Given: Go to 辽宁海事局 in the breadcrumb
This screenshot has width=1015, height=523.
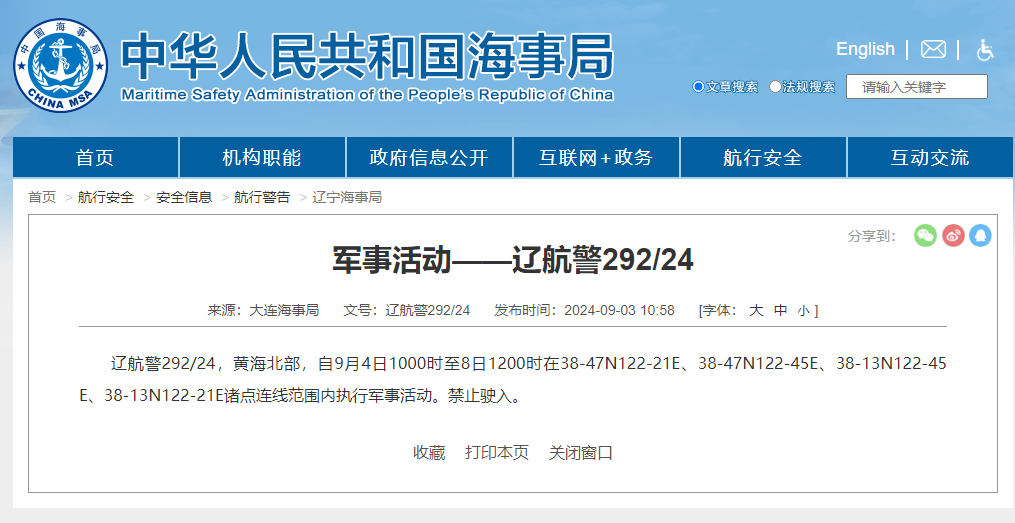Looking at the screenshot, I should tap(347, 197).
